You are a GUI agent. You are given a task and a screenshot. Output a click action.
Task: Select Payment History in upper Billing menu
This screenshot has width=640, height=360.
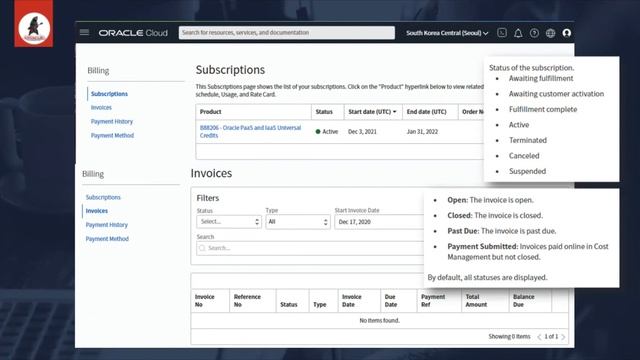tap(112, 122)
